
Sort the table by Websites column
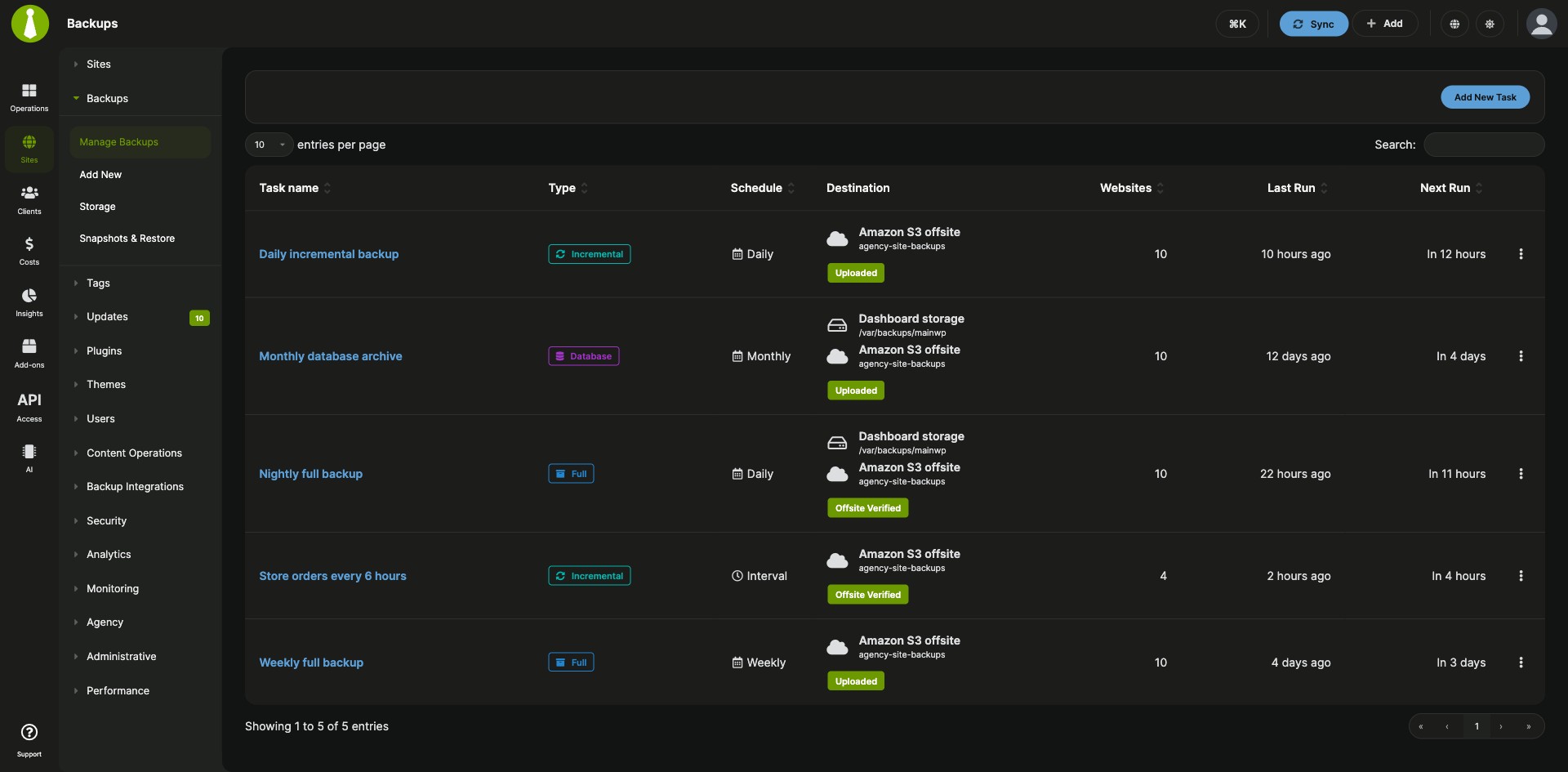[1132, 188]
